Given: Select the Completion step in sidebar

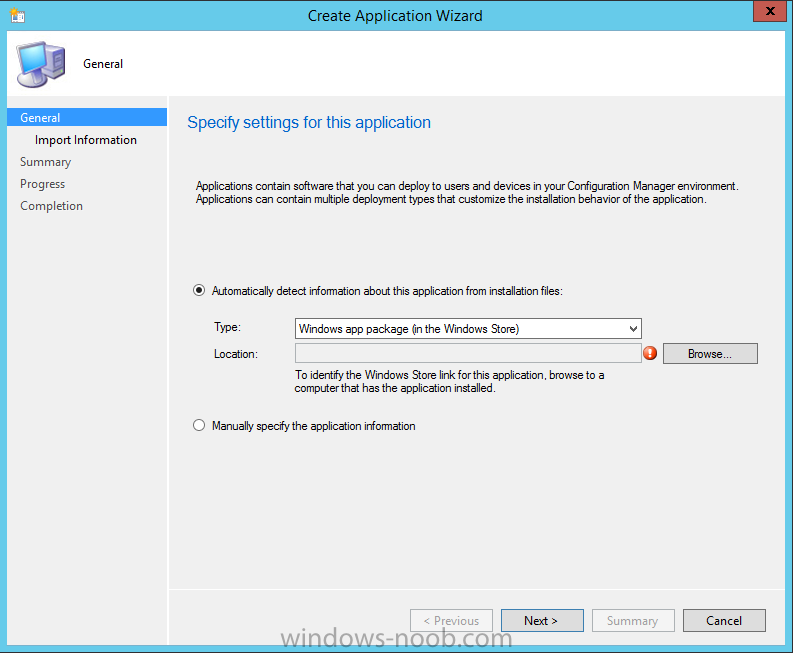Looking at the screenshot, I should [52, 206].
